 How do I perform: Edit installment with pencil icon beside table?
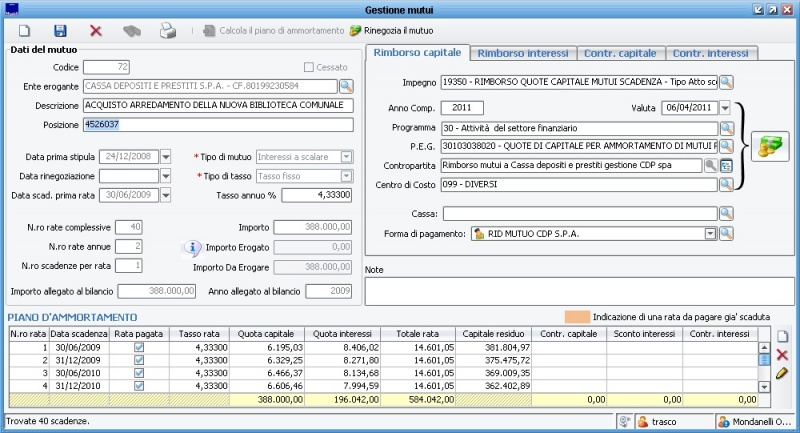point(782,373)
